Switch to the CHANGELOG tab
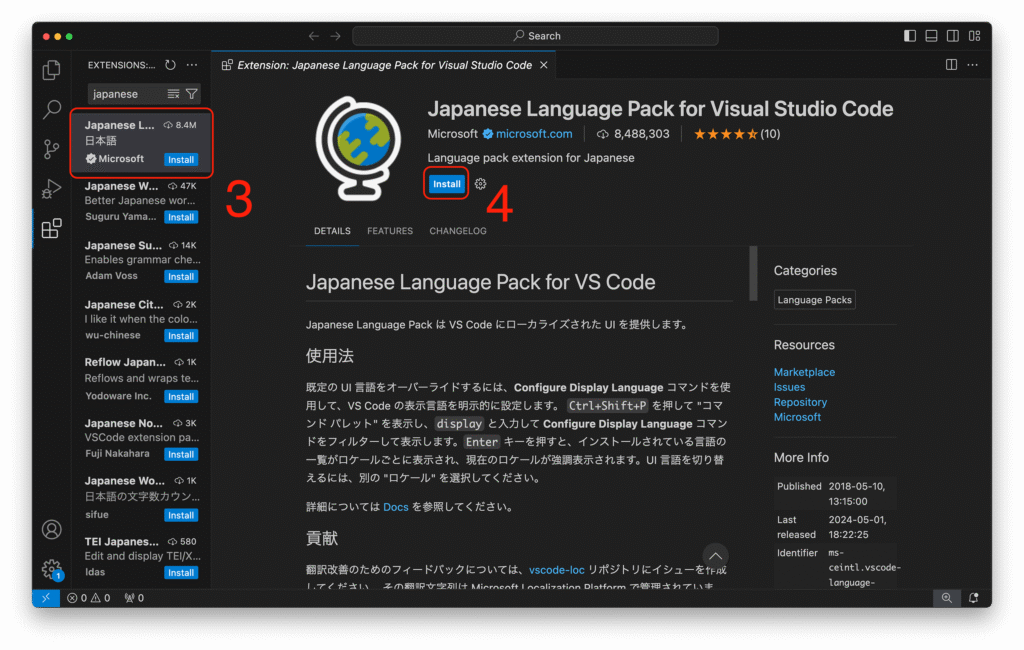 click(x=458, y=231)
